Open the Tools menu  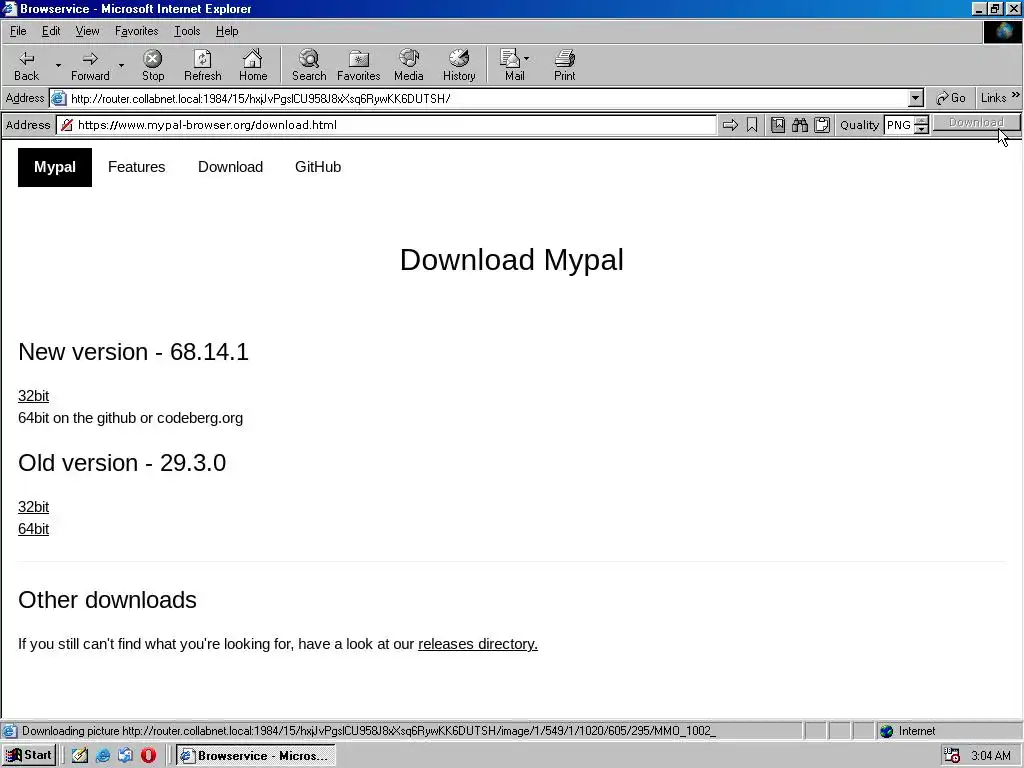187,31
